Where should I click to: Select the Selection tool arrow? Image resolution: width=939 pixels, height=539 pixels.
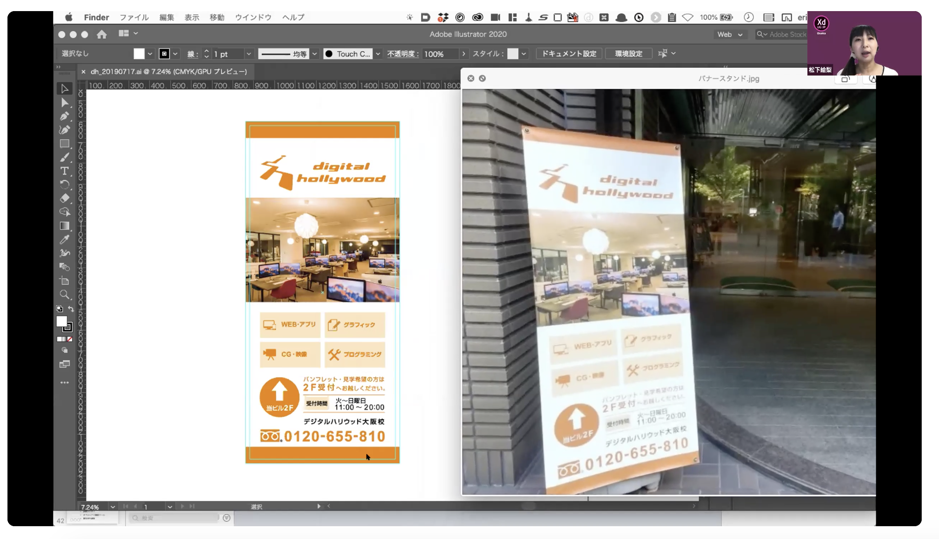tap(65, 89)
